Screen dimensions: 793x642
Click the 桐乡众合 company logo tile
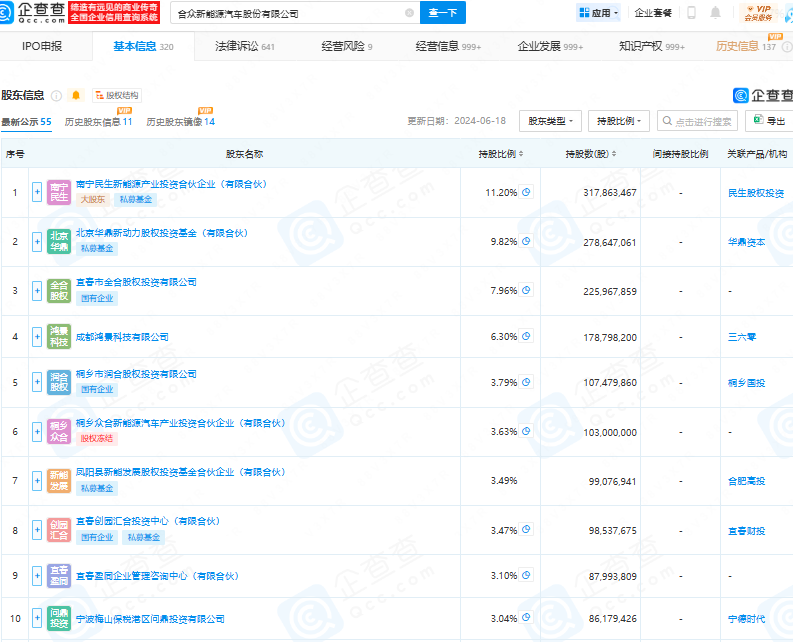[x=59, y=432]
